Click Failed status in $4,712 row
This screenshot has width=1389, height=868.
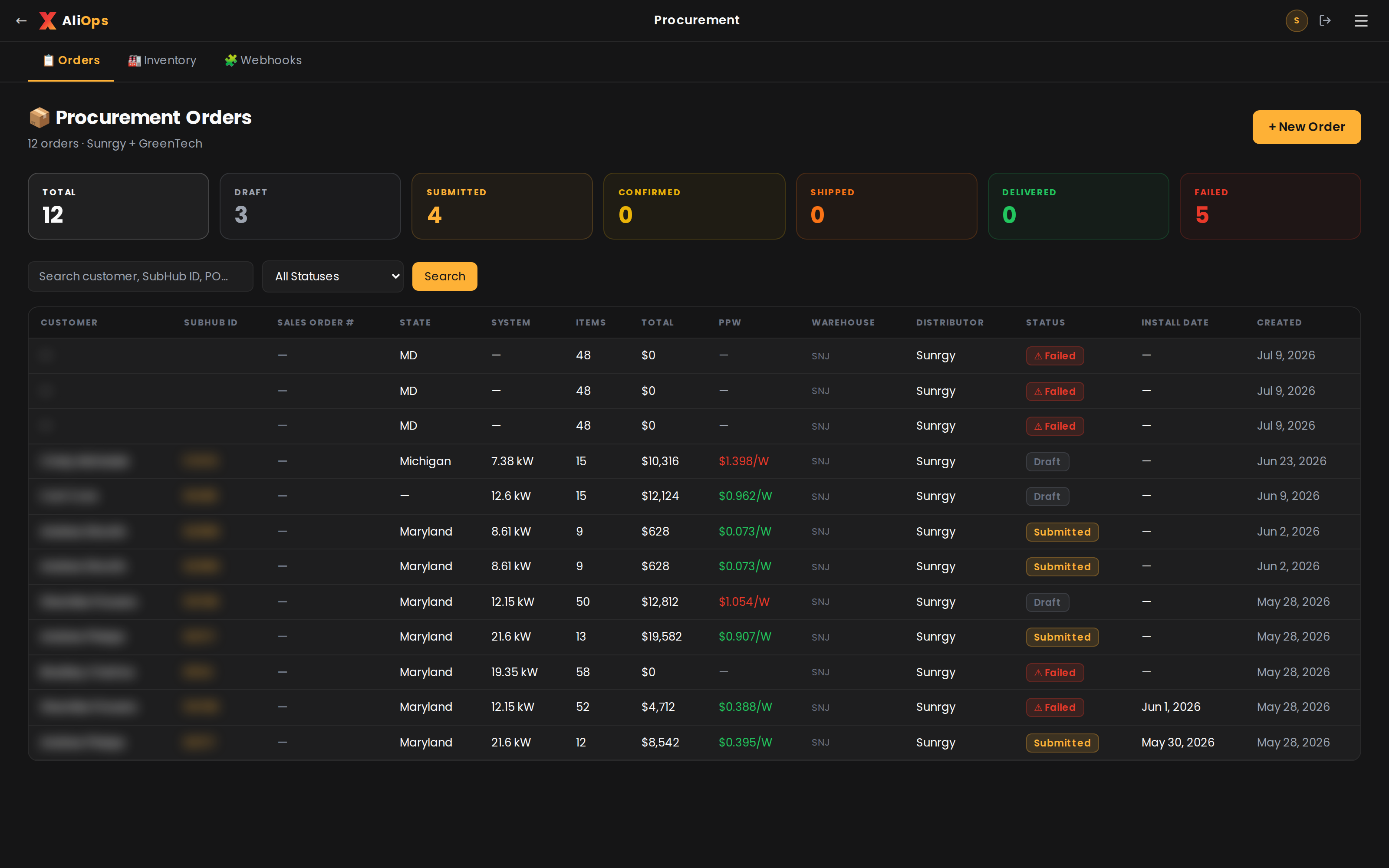click(x=1055, y=707)
